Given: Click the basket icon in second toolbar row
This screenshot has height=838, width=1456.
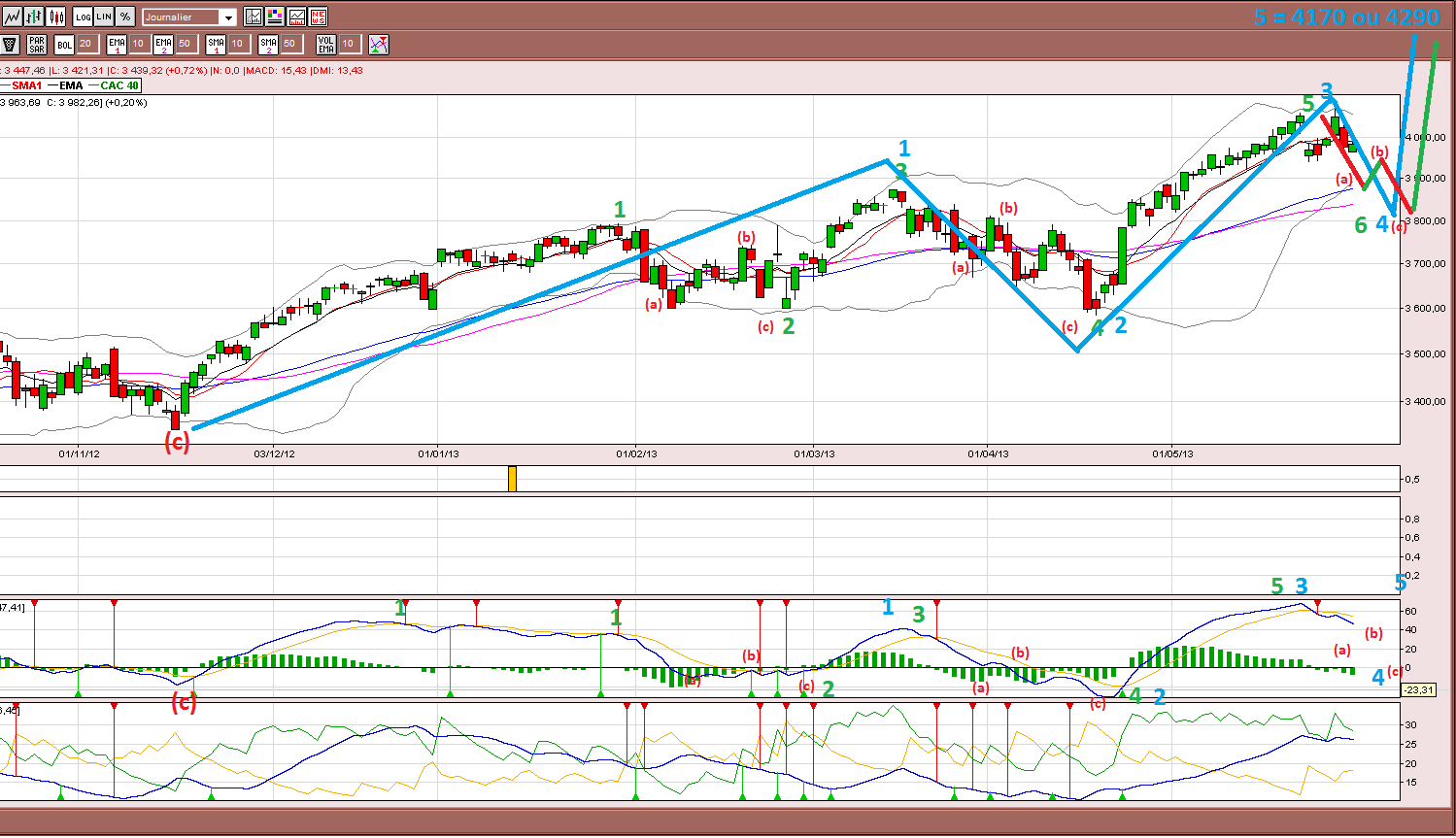Looking at the screenshot, I should pyautogui.click(x=10, y=44).
